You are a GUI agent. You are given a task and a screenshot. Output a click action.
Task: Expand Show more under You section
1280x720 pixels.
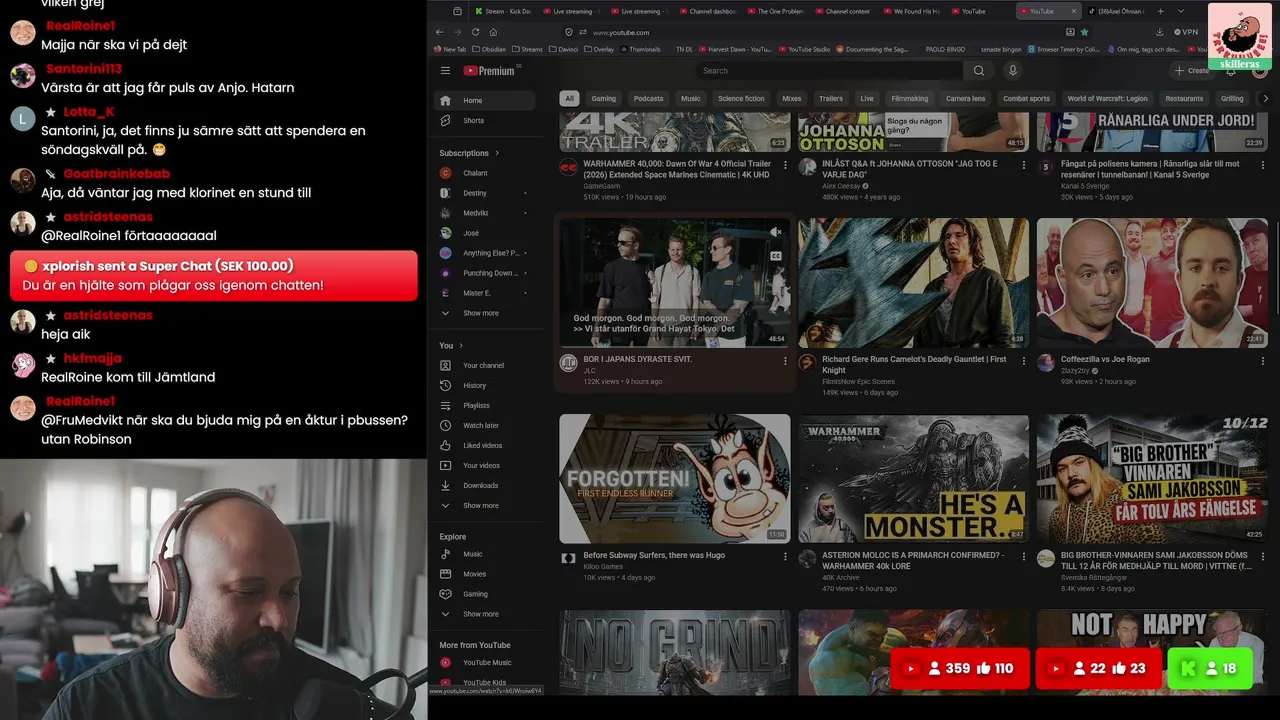click(x=485, y=506)
